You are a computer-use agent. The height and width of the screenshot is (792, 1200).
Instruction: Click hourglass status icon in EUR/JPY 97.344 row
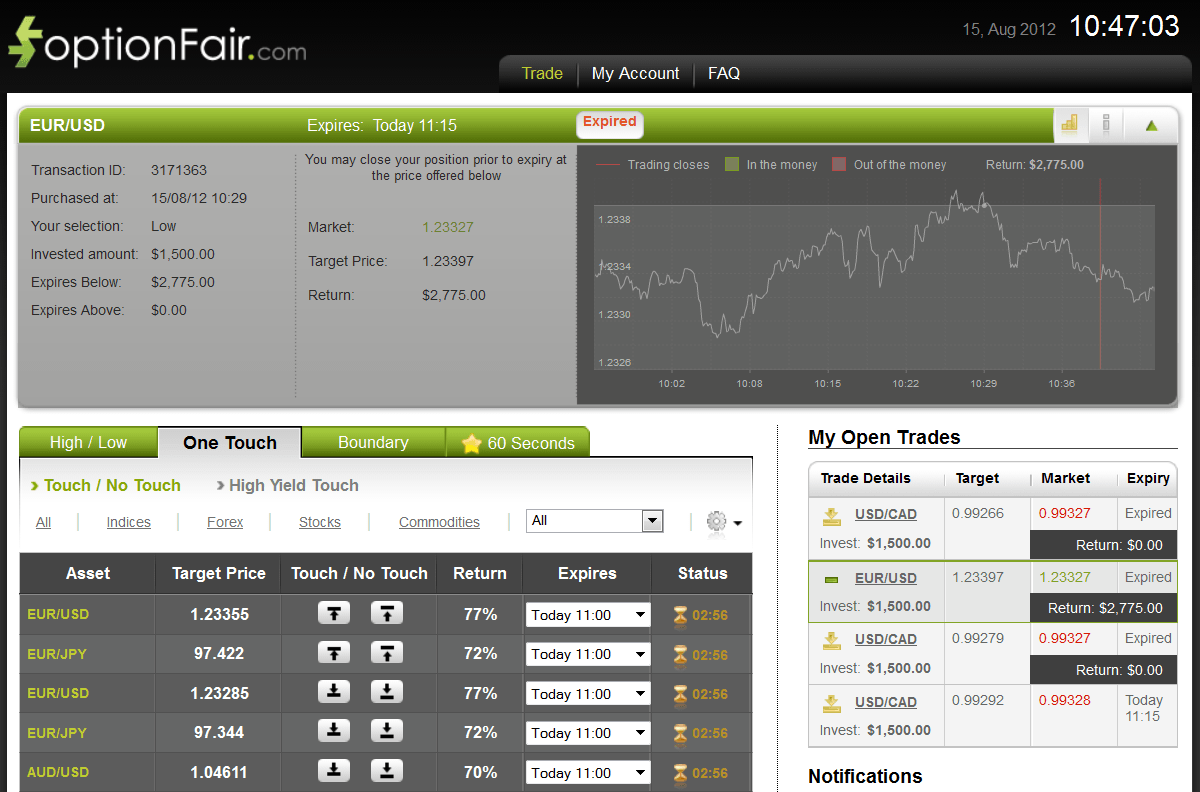coord(681,733)
